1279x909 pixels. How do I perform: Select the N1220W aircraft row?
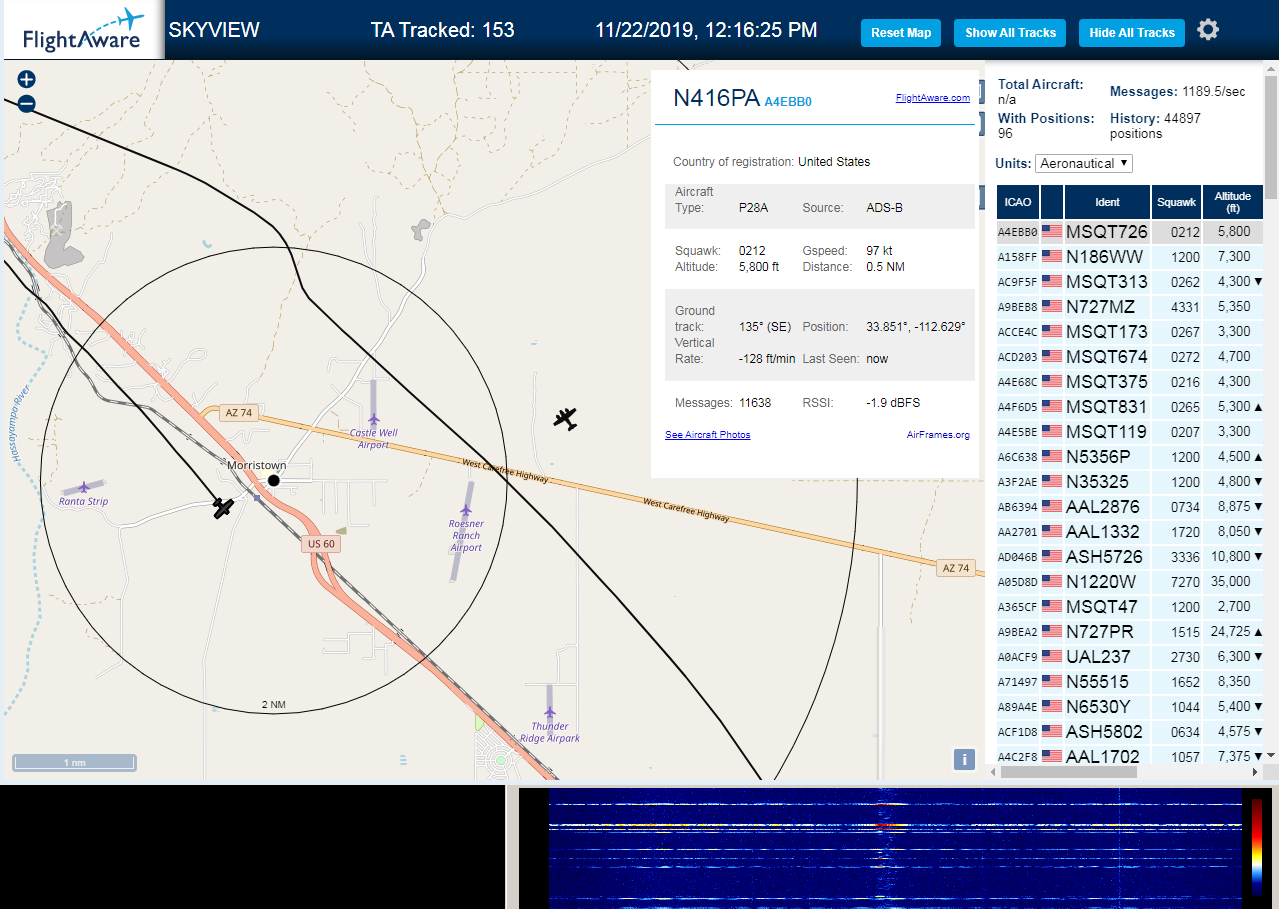click(1130, 581)
